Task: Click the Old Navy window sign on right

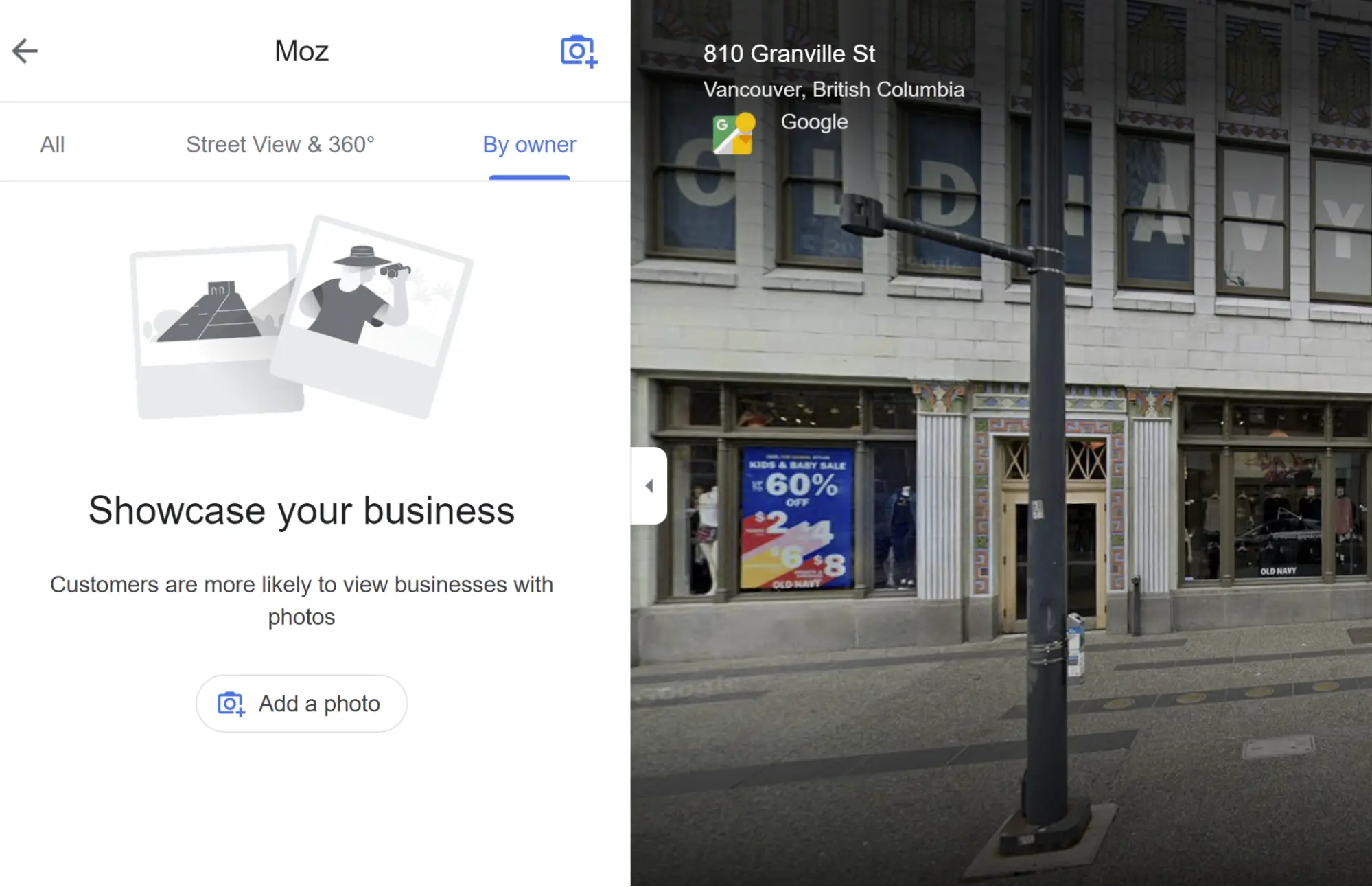Action: coord(1277,571)
